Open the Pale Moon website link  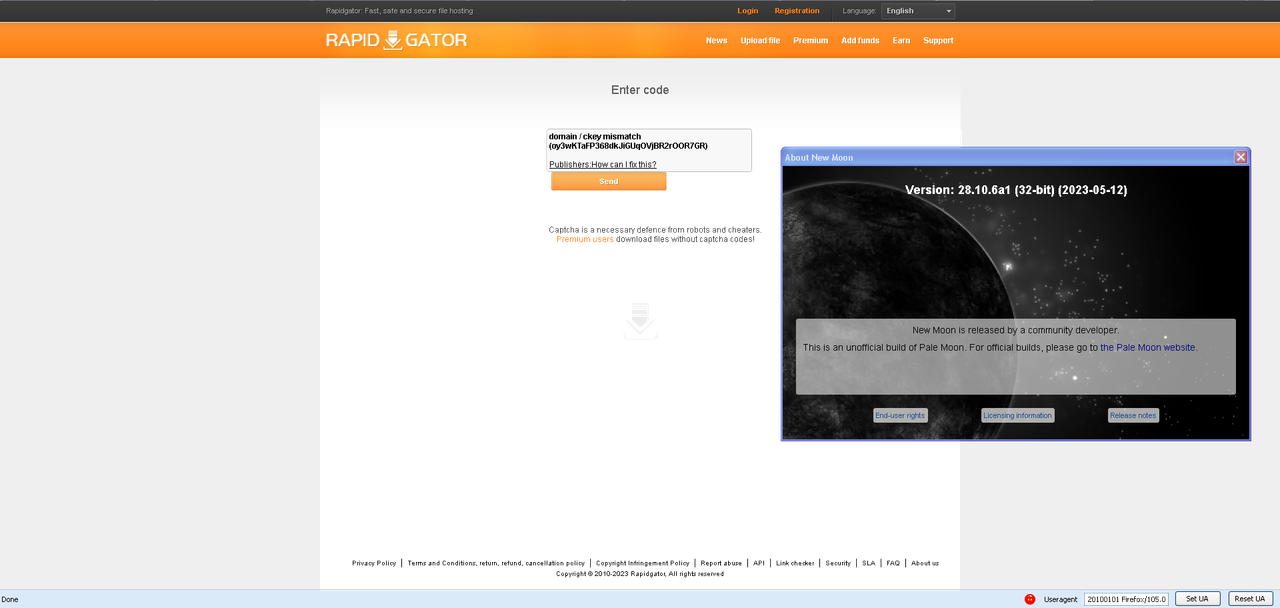click(1148, 347)
